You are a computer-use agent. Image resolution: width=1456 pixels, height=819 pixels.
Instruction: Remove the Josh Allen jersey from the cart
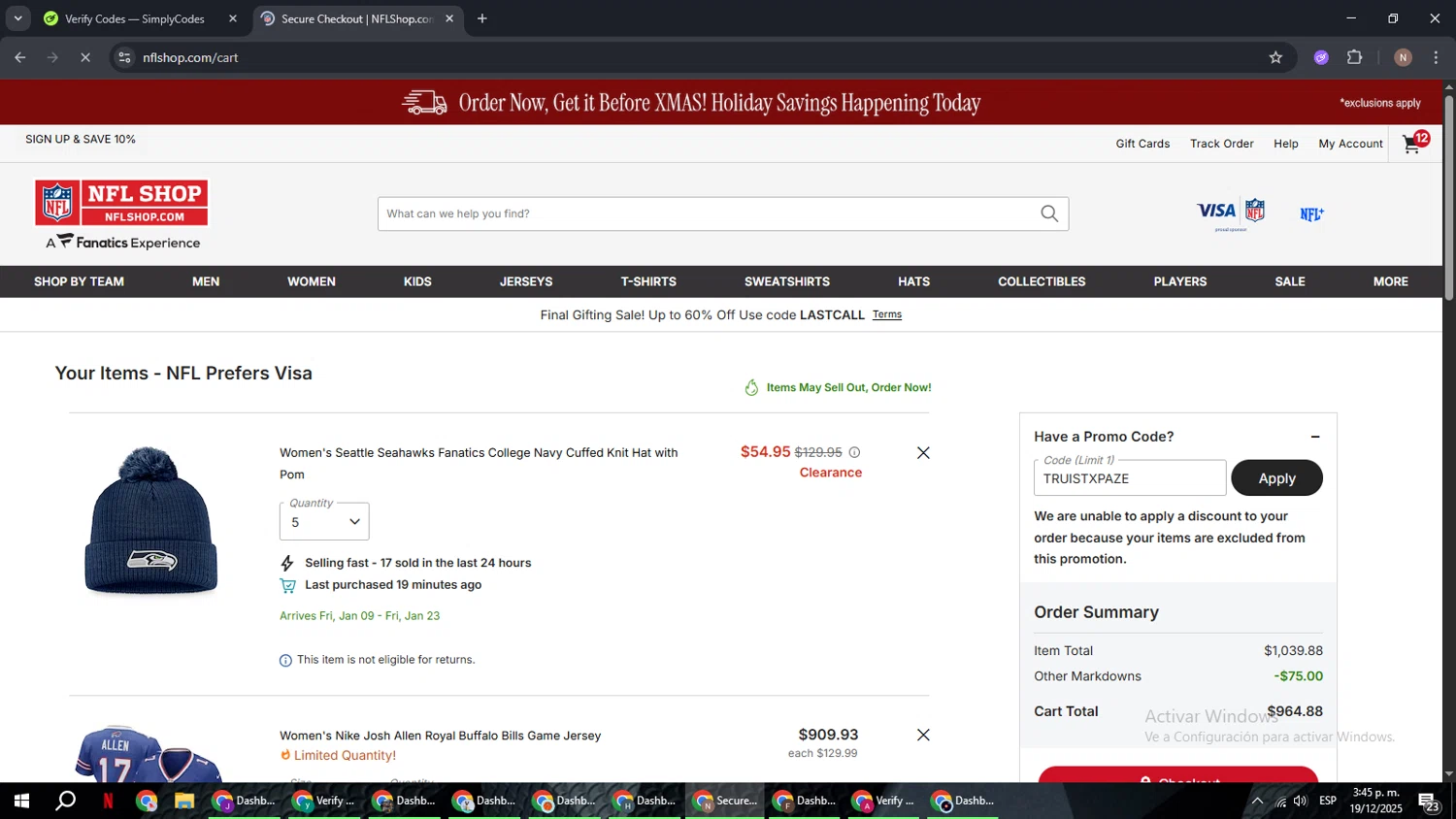coord(923,735)
